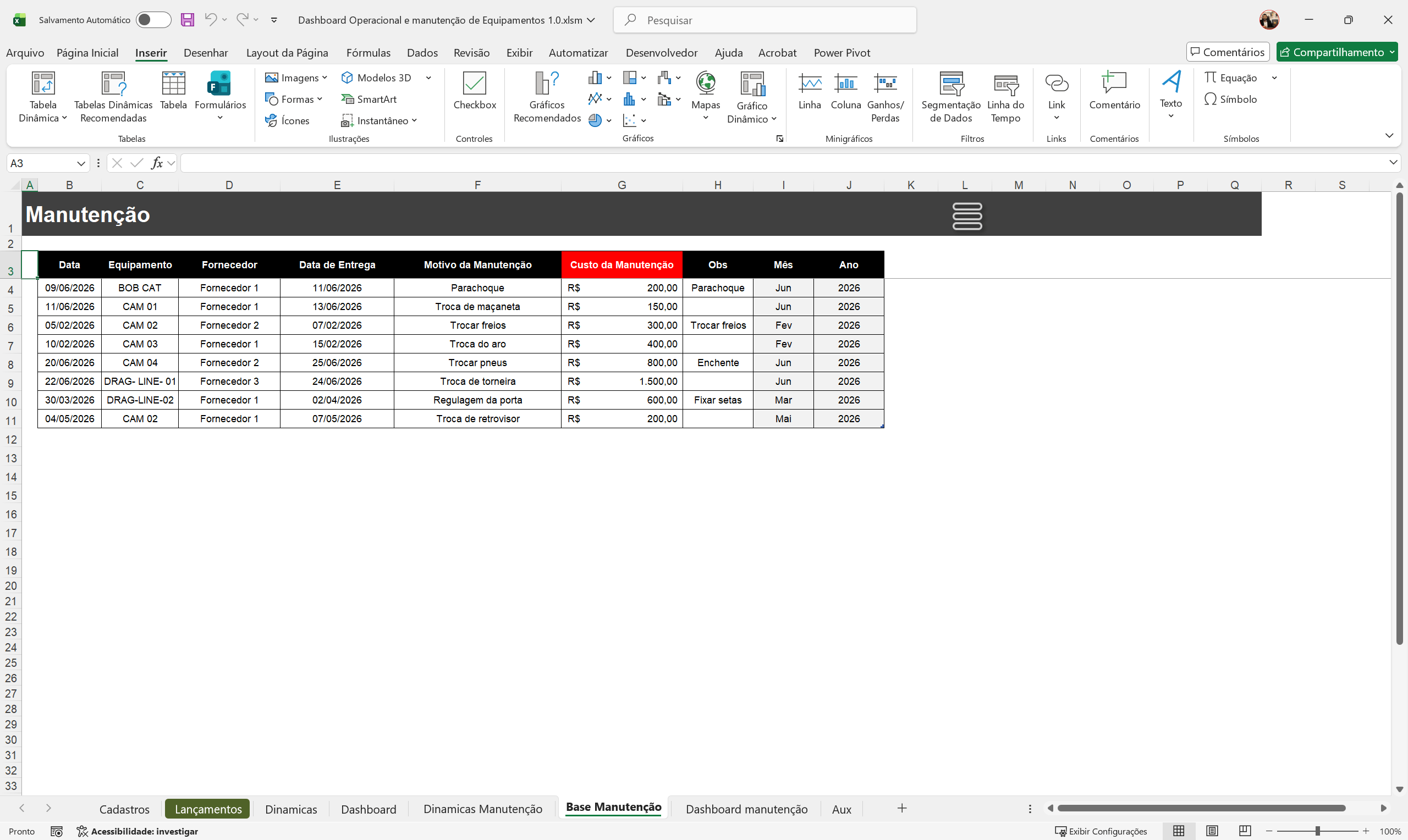Toggle Salvamento Automático switch
1408x840 pixels.
153,20
